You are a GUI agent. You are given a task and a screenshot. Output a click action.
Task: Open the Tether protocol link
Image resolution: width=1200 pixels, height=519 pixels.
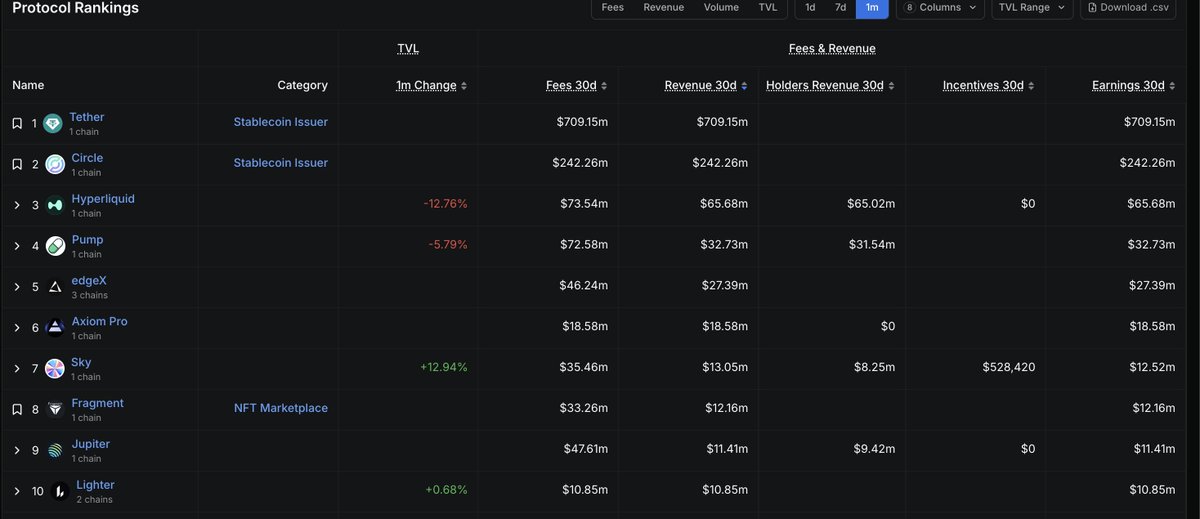click(87, 117)
